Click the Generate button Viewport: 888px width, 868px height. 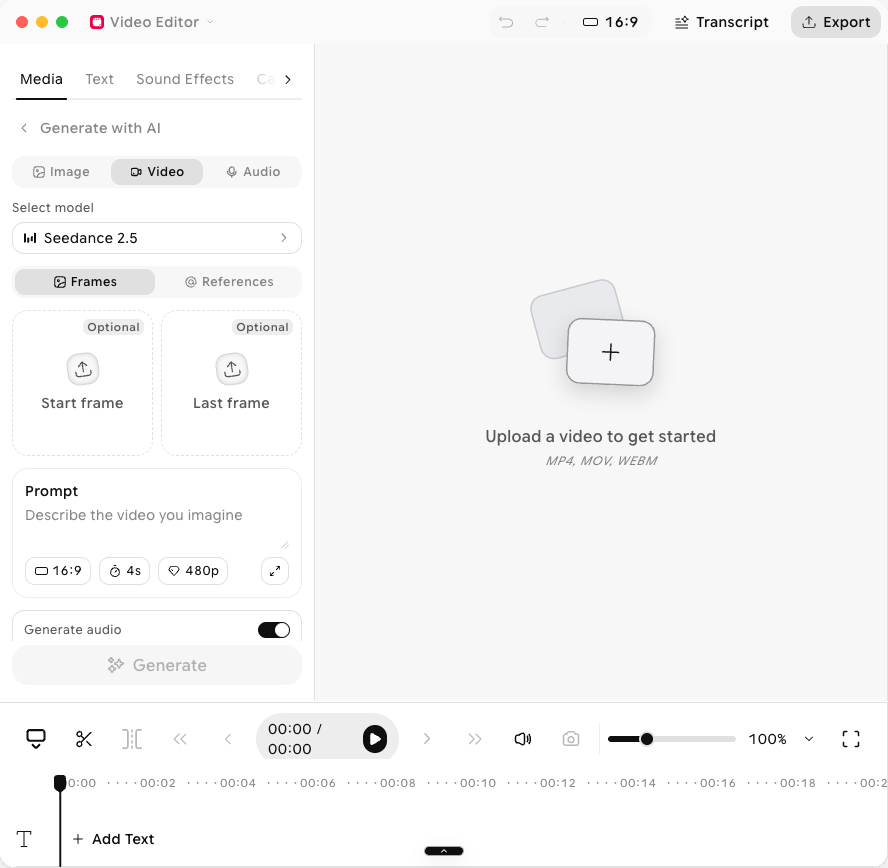pos(157,665)
